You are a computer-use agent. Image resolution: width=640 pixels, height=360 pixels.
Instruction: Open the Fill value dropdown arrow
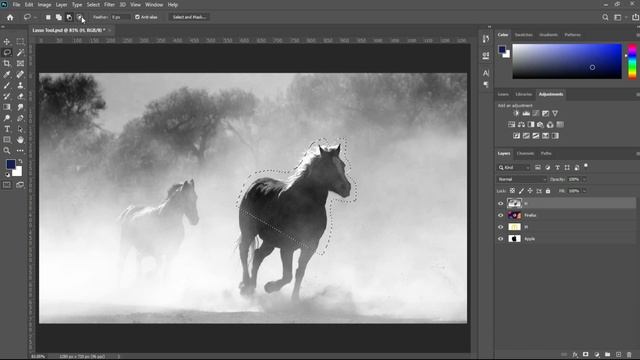pos(584,191)
